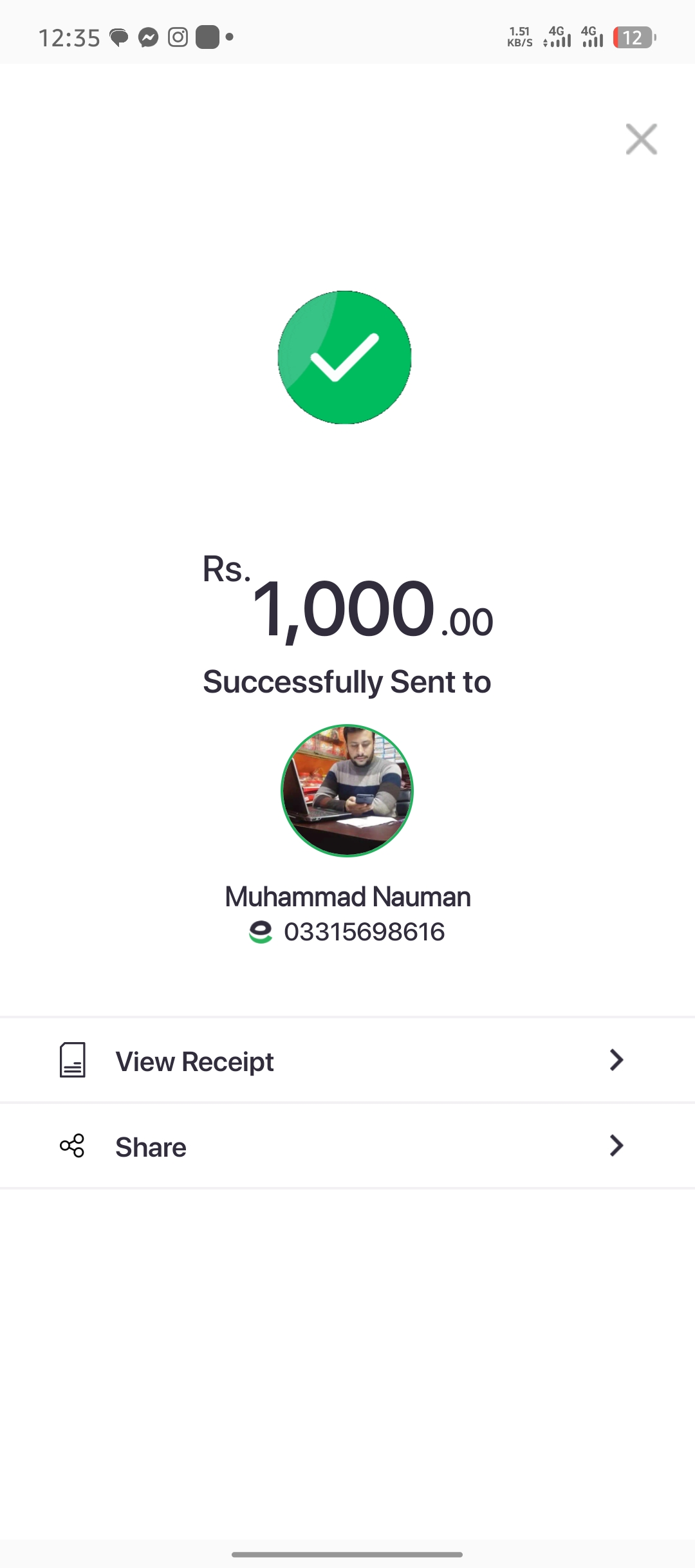
Task: Open the View Receipt option
Action: click(194, 1061)
